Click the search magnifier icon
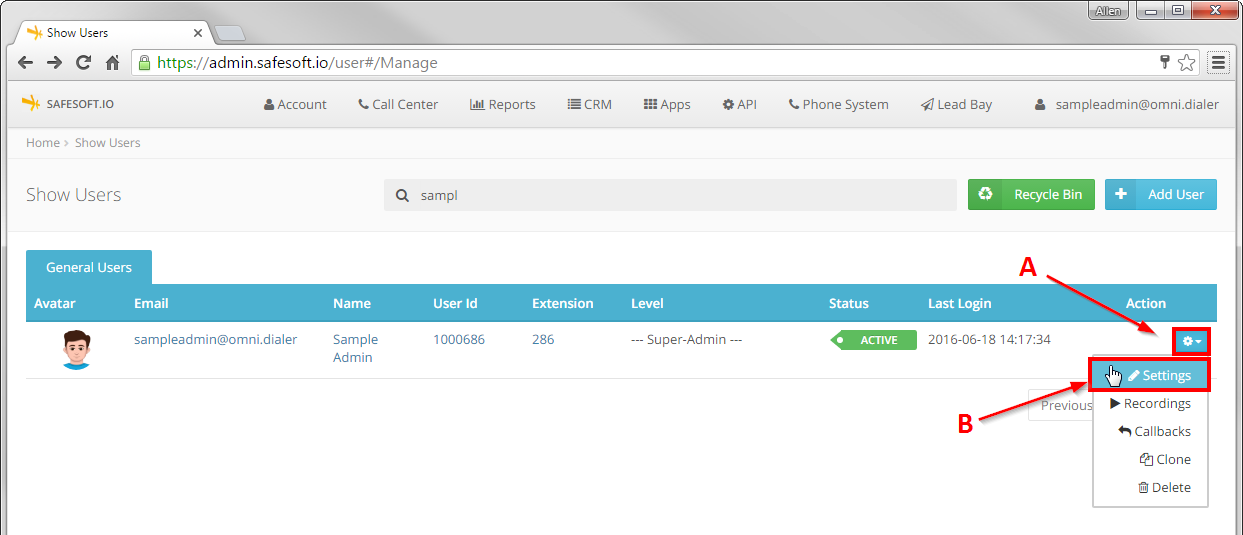1243x535 pixels. (x=402, y=196)
